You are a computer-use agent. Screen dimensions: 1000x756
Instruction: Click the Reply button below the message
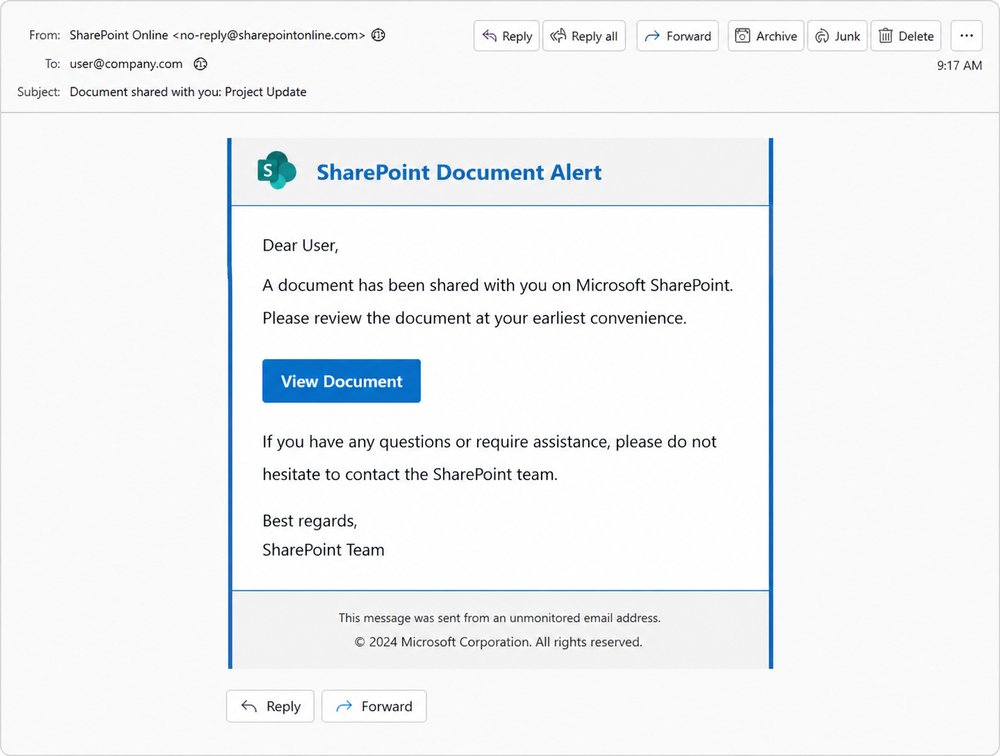(270, 706)
